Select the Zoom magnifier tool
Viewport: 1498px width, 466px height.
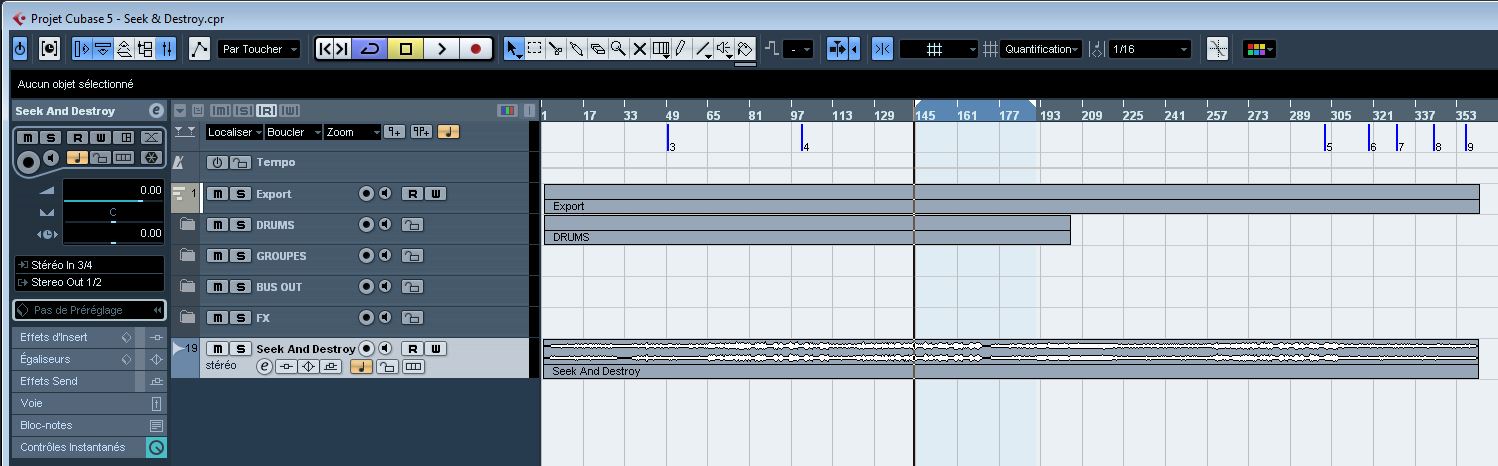coord(619,49)
